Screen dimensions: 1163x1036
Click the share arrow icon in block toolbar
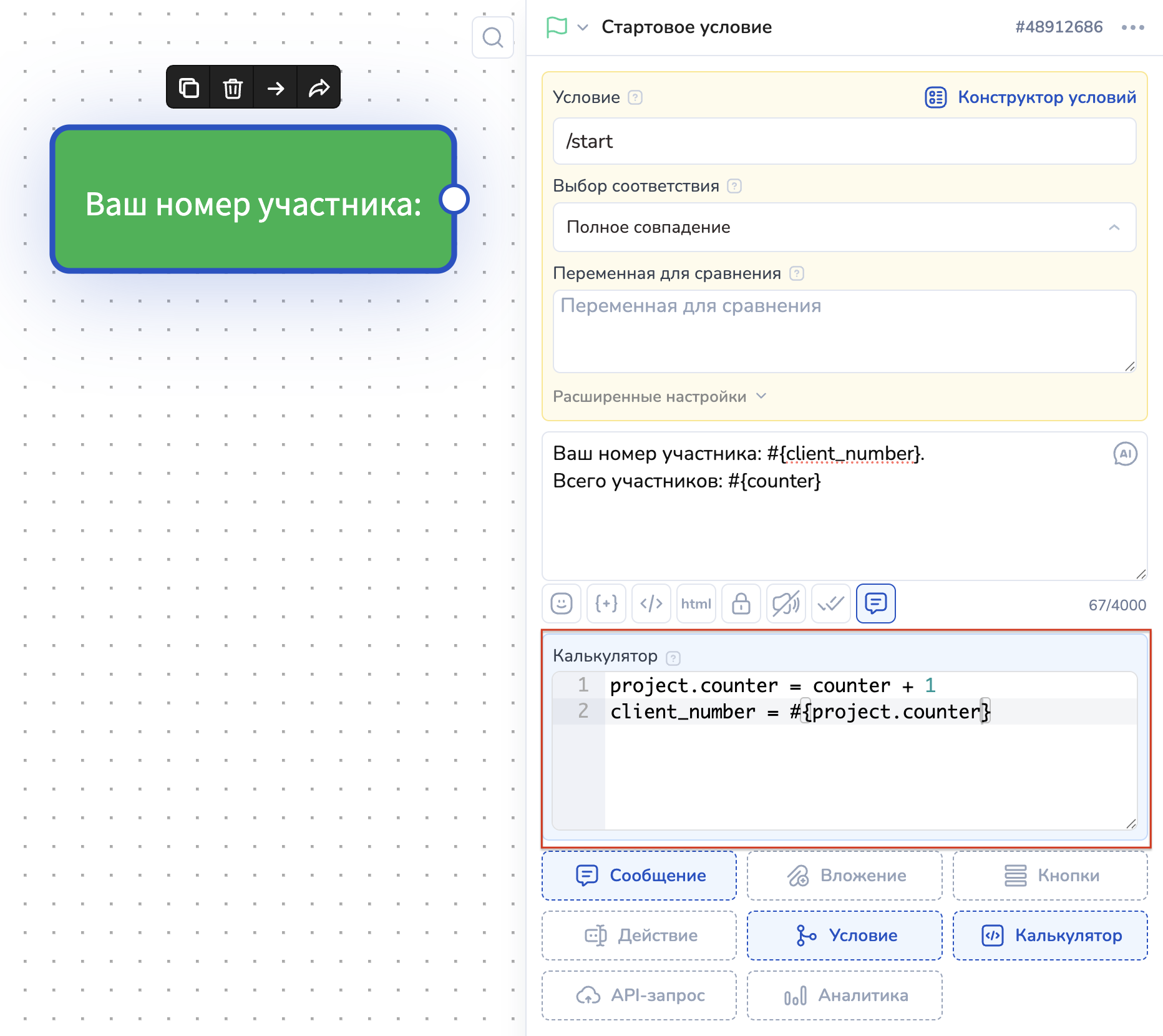(x=319, y=87)
